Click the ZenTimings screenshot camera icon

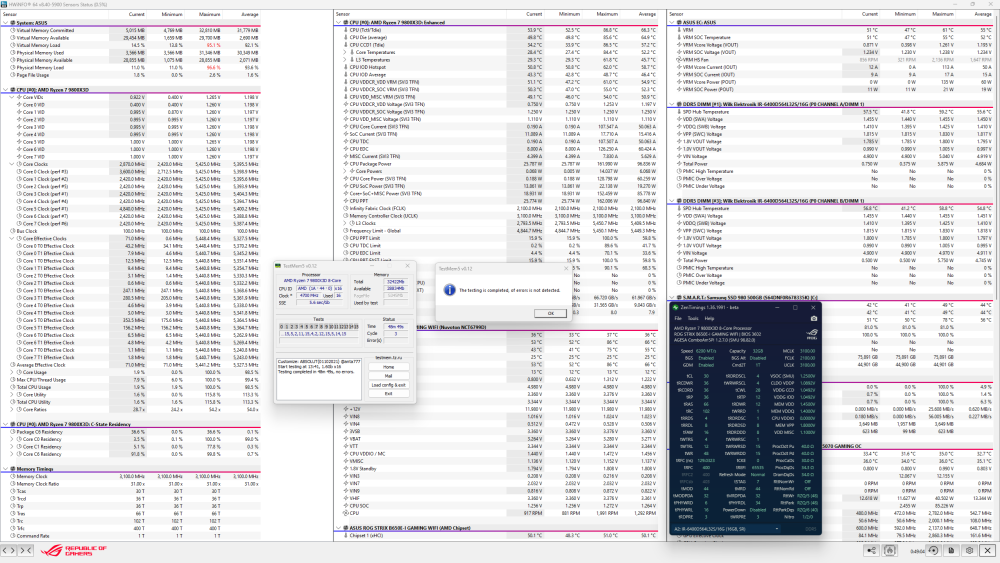(814, 318)
